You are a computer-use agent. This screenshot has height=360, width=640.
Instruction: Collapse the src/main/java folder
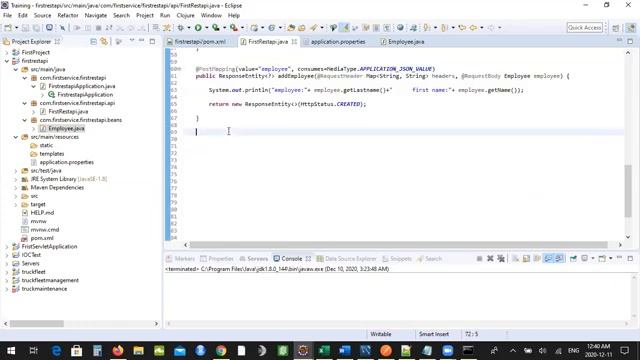(16, 69)
